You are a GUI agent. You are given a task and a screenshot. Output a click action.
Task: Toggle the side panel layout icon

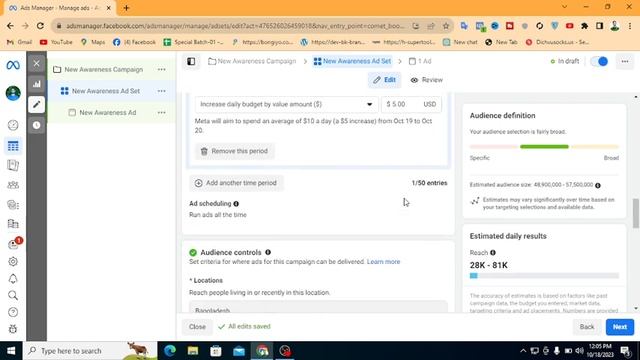click(191, 61)
